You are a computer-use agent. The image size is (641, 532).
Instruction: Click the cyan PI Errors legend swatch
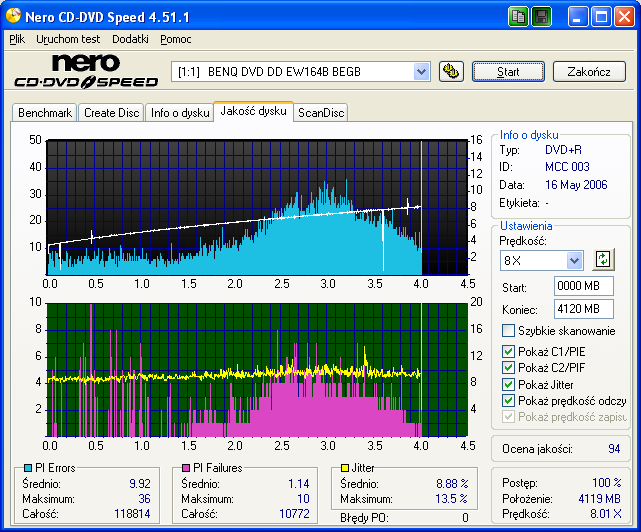(x=28, y=467)
